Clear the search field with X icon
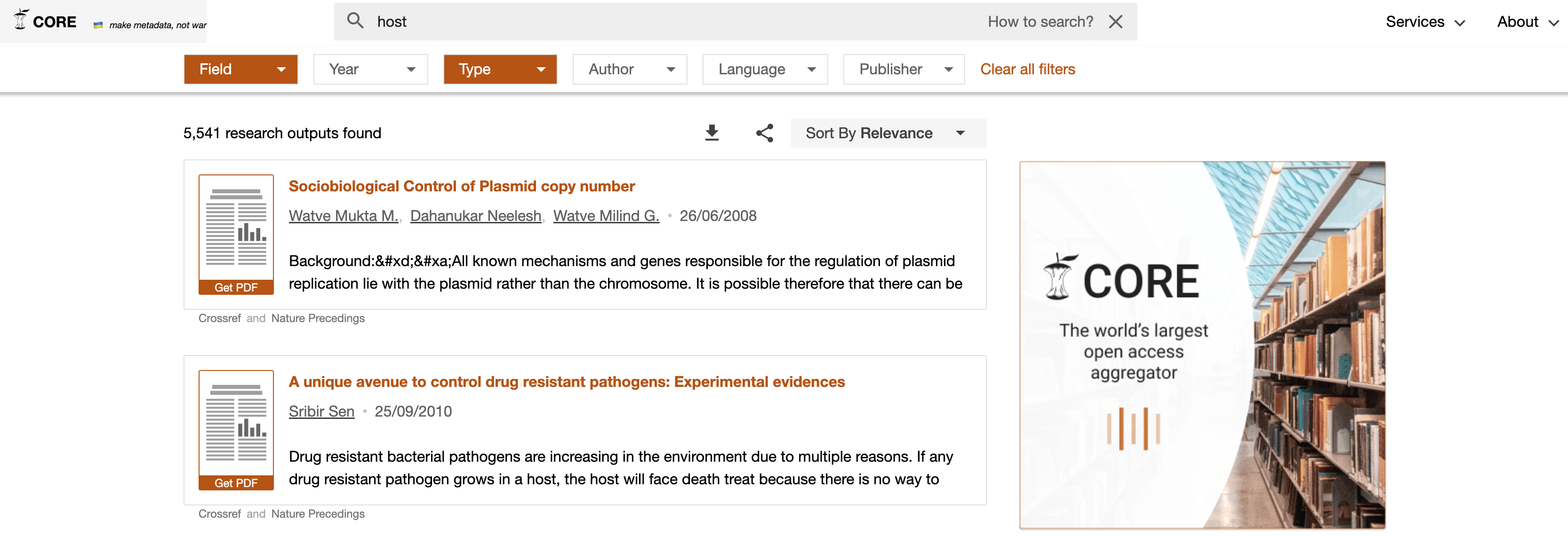This screenshot has width=1568, height=536. 1115,22
